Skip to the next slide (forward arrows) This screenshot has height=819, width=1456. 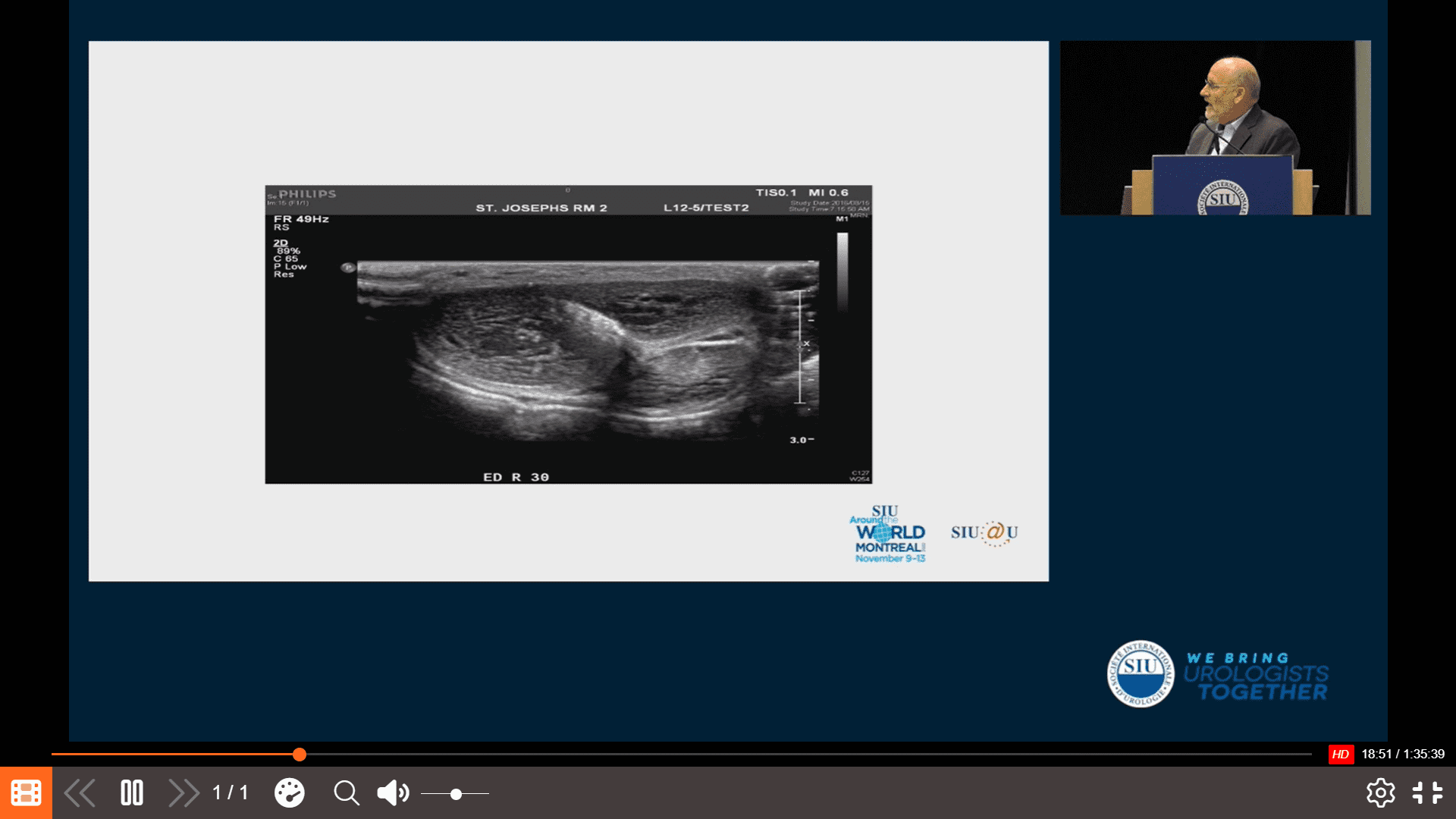(x=184, y=793)
